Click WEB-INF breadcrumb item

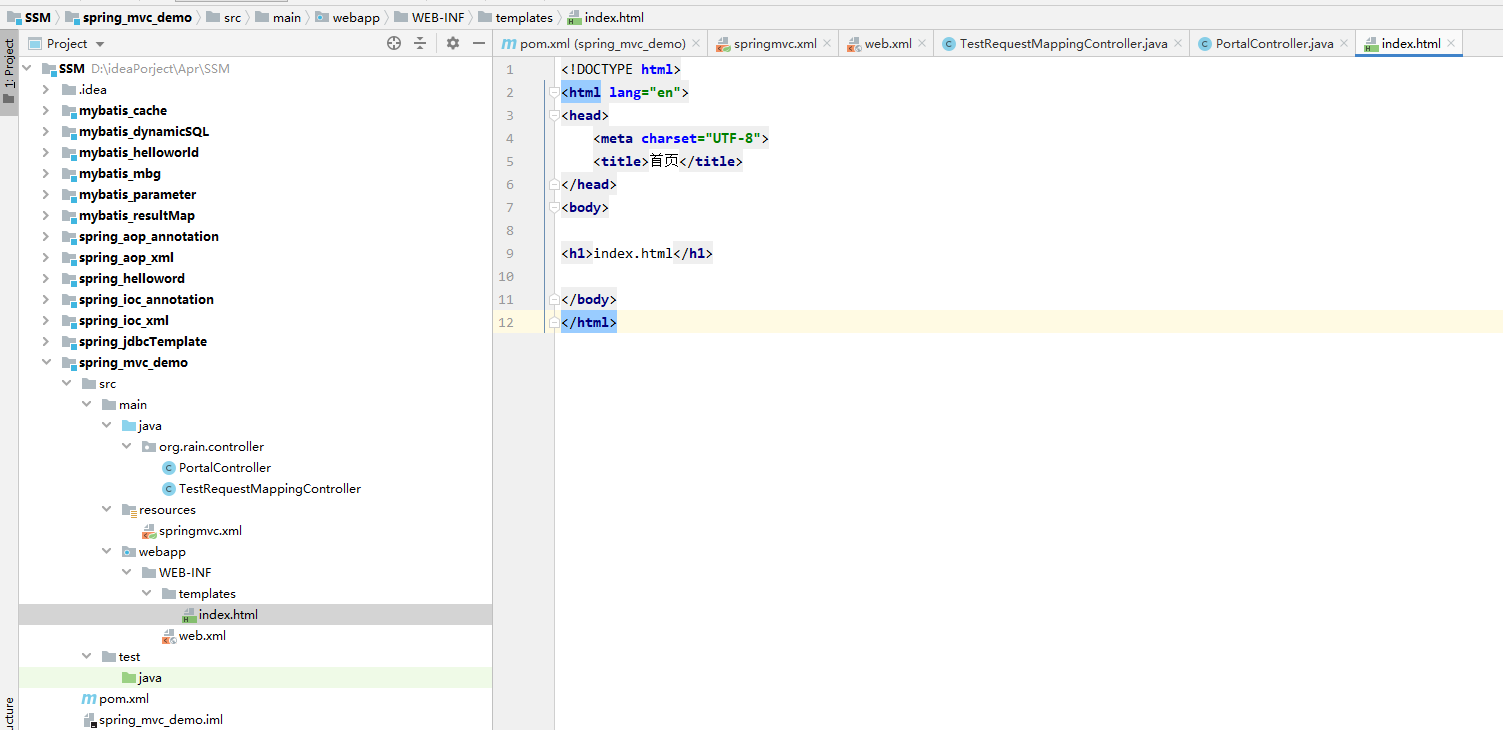tap(430, 17)
